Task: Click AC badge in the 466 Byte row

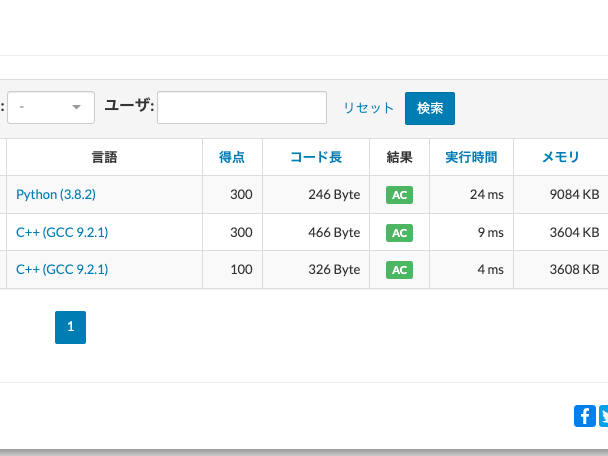Action: 399,233
